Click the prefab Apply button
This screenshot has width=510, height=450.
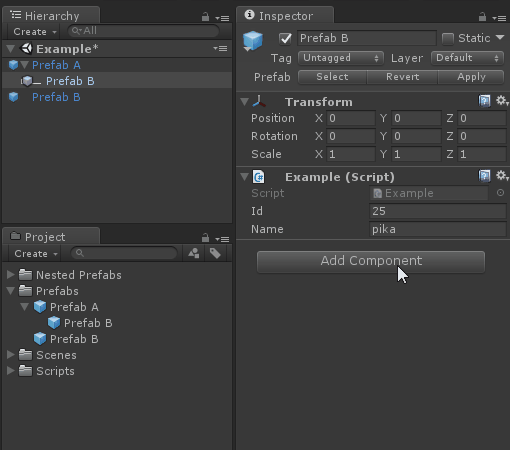click(471, 77)
